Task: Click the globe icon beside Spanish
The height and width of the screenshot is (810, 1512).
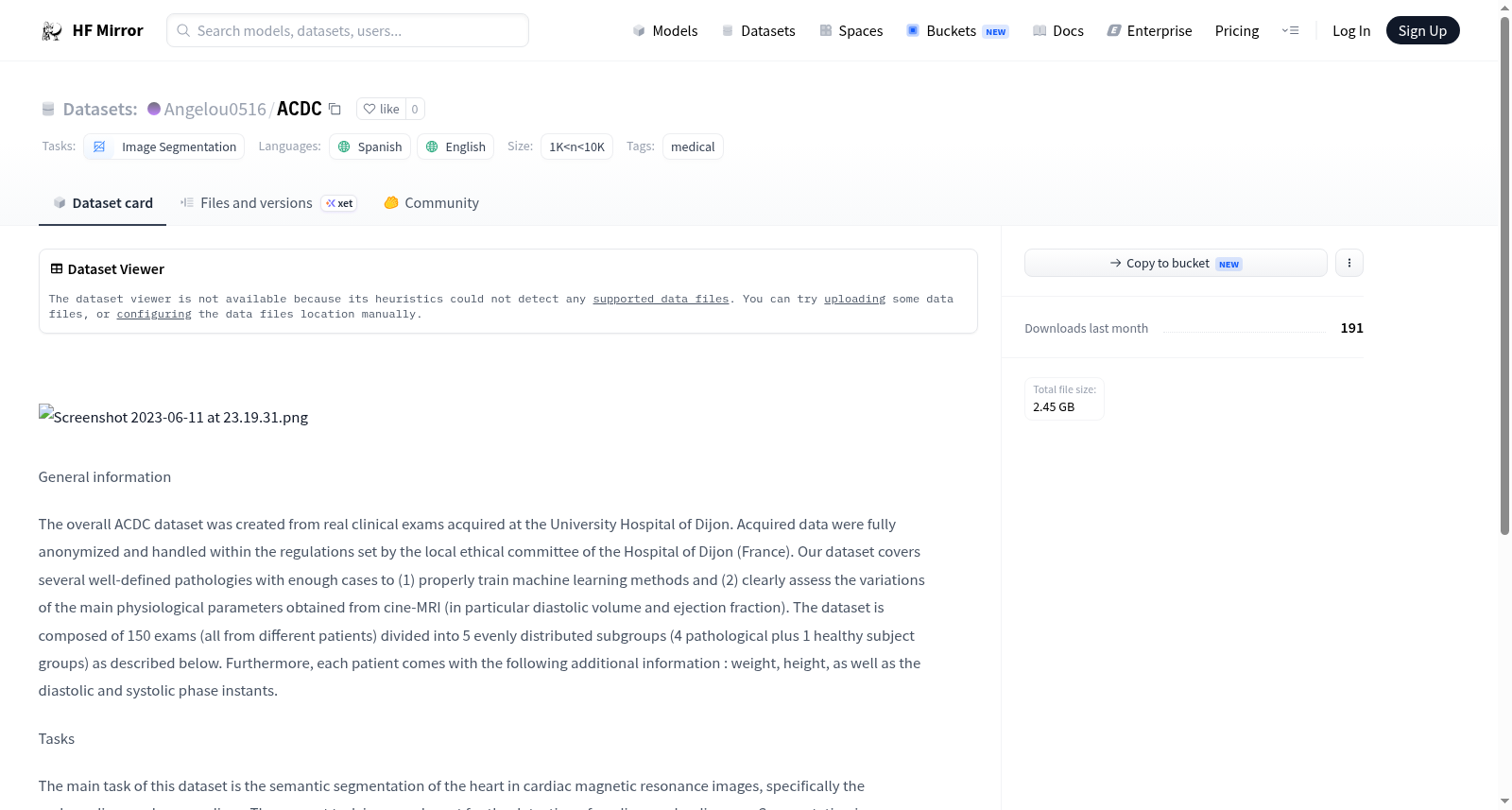Action: click(344, 146)
